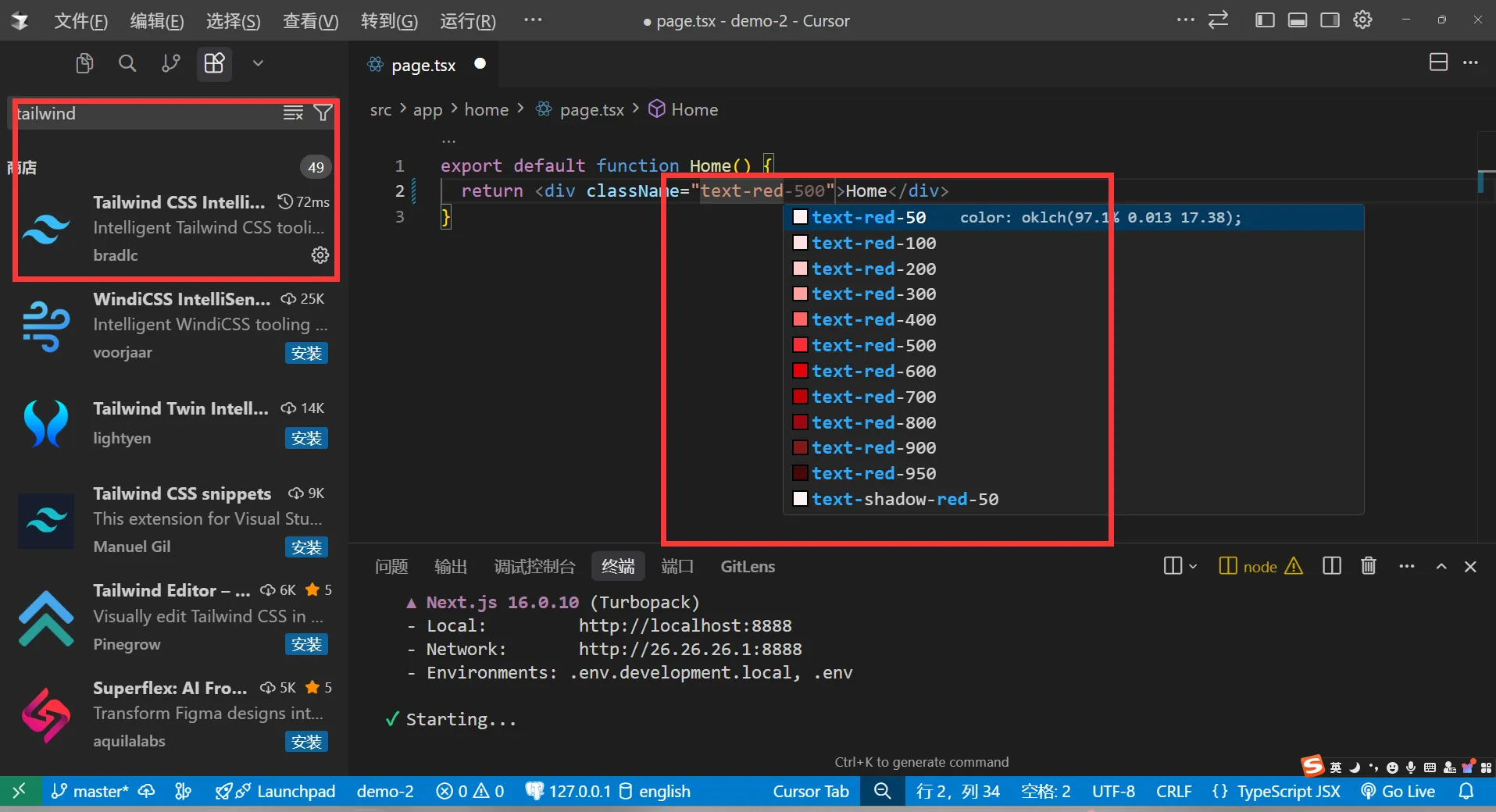Select the Search icon in the activity bar
The height and width of the screenshot is (812, 1496).
(127, 63)
